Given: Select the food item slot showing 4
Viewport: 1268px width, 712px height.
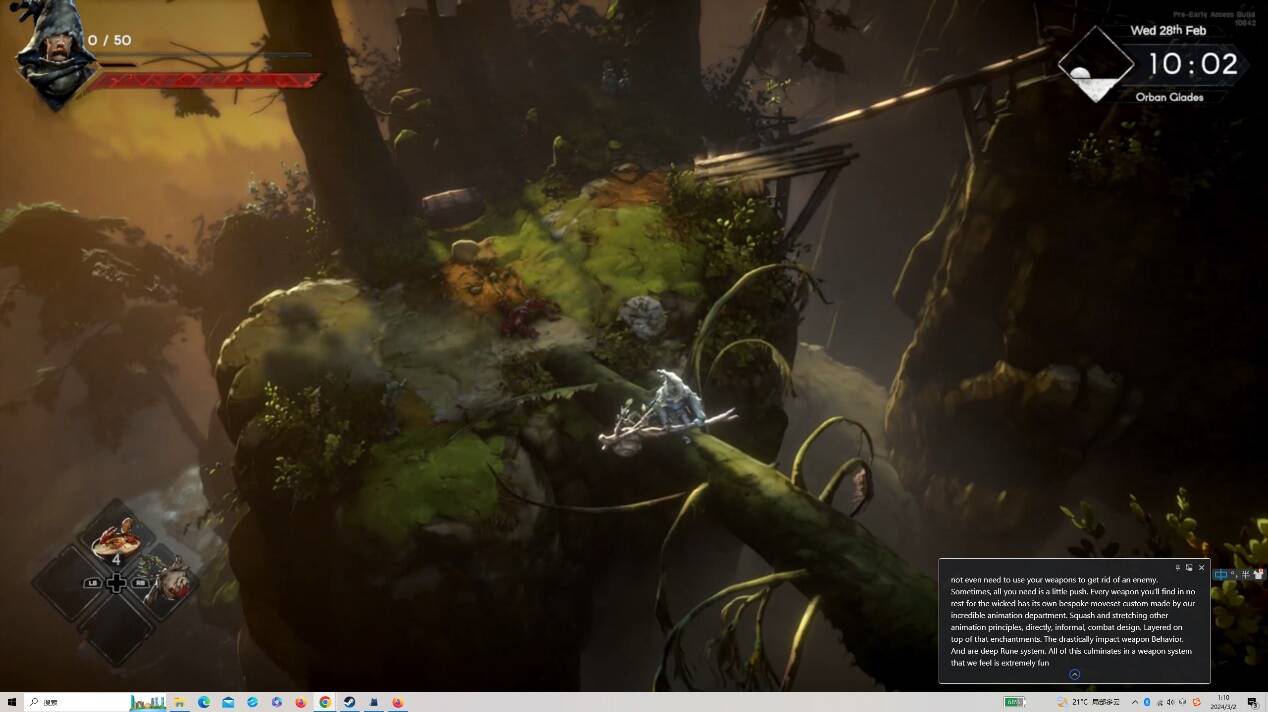Looking at the screenshot, I should pyautogui.click(x=117, y=543).
